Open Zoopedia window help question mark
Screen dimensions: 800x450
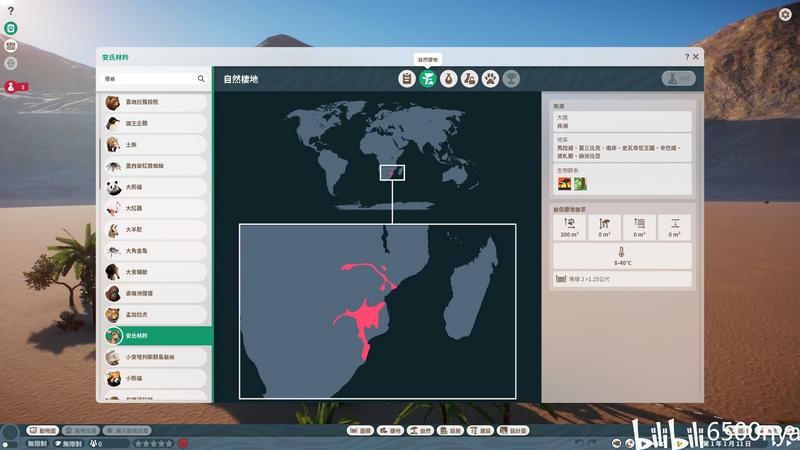(687, 57)
